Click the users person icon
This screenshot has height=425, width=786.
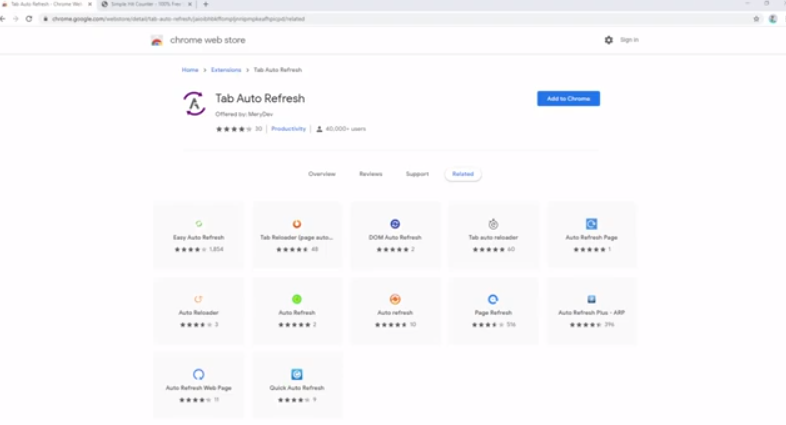coord(319,129)
